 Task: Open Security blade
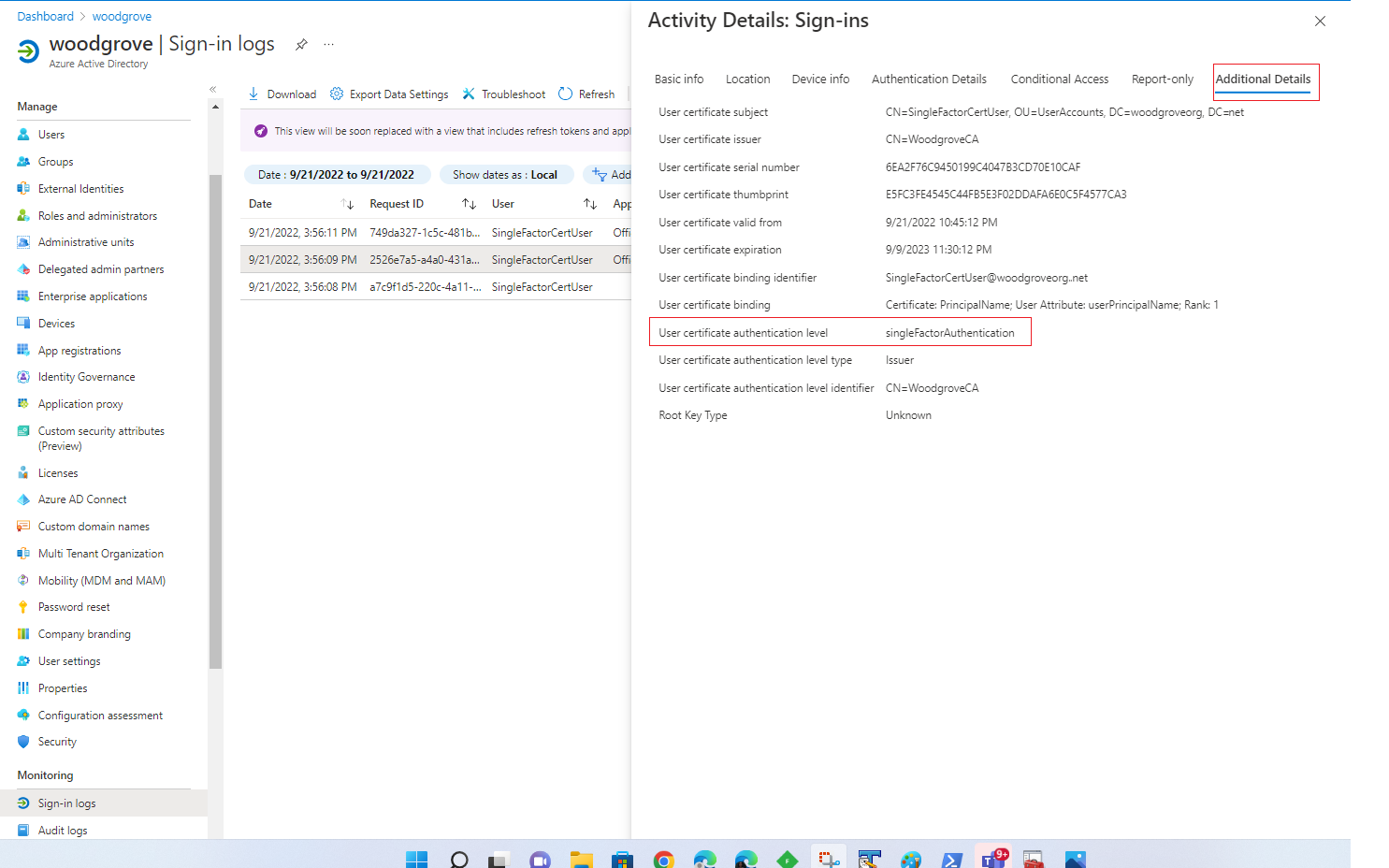(57, 742)
